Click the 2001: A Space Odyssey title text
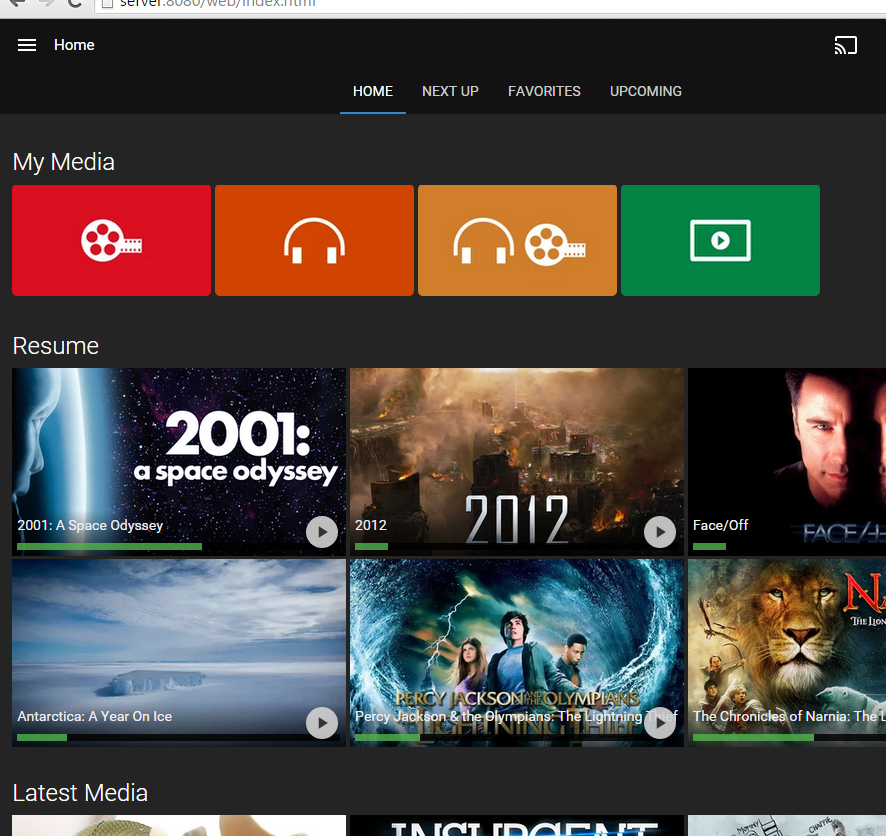 90,525
